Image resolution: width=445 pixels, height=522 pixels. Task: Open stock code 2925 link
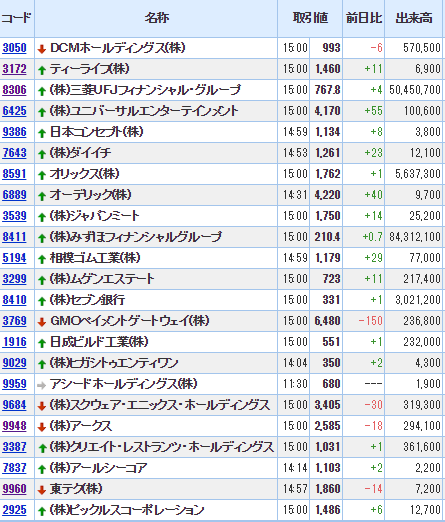[14, 510]
